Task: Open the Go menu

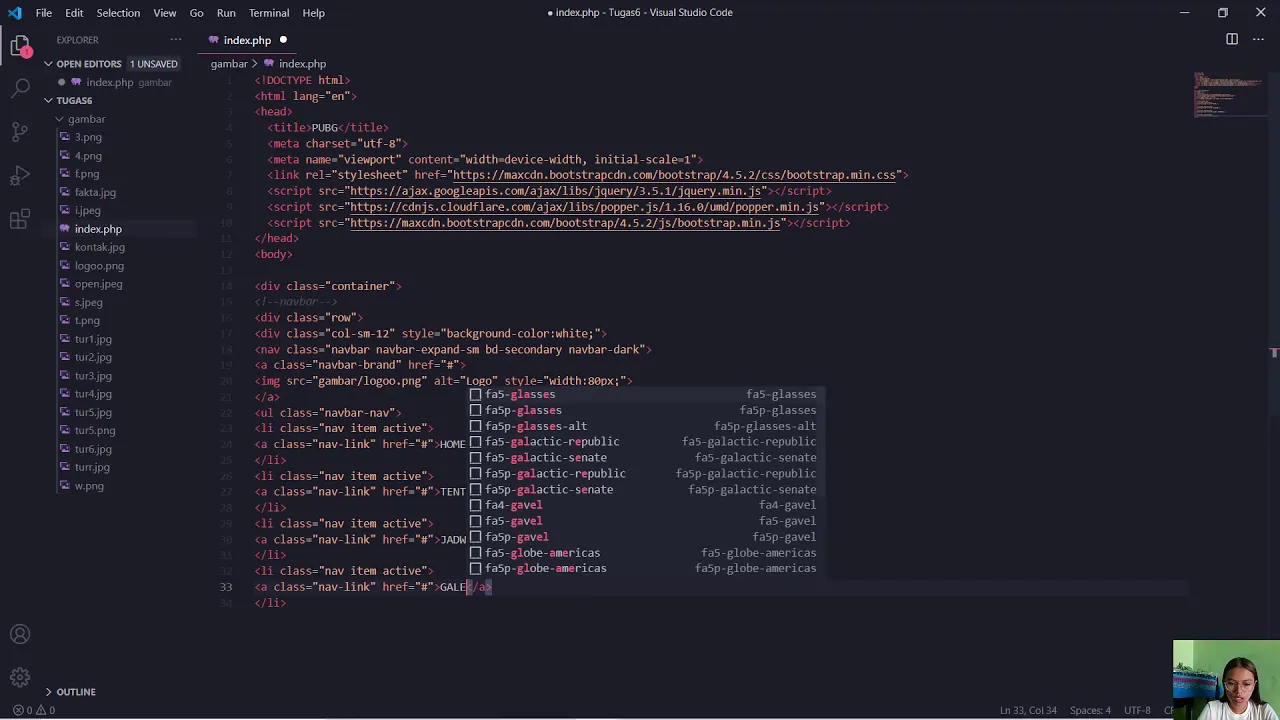Action: (x=196, y=13)
